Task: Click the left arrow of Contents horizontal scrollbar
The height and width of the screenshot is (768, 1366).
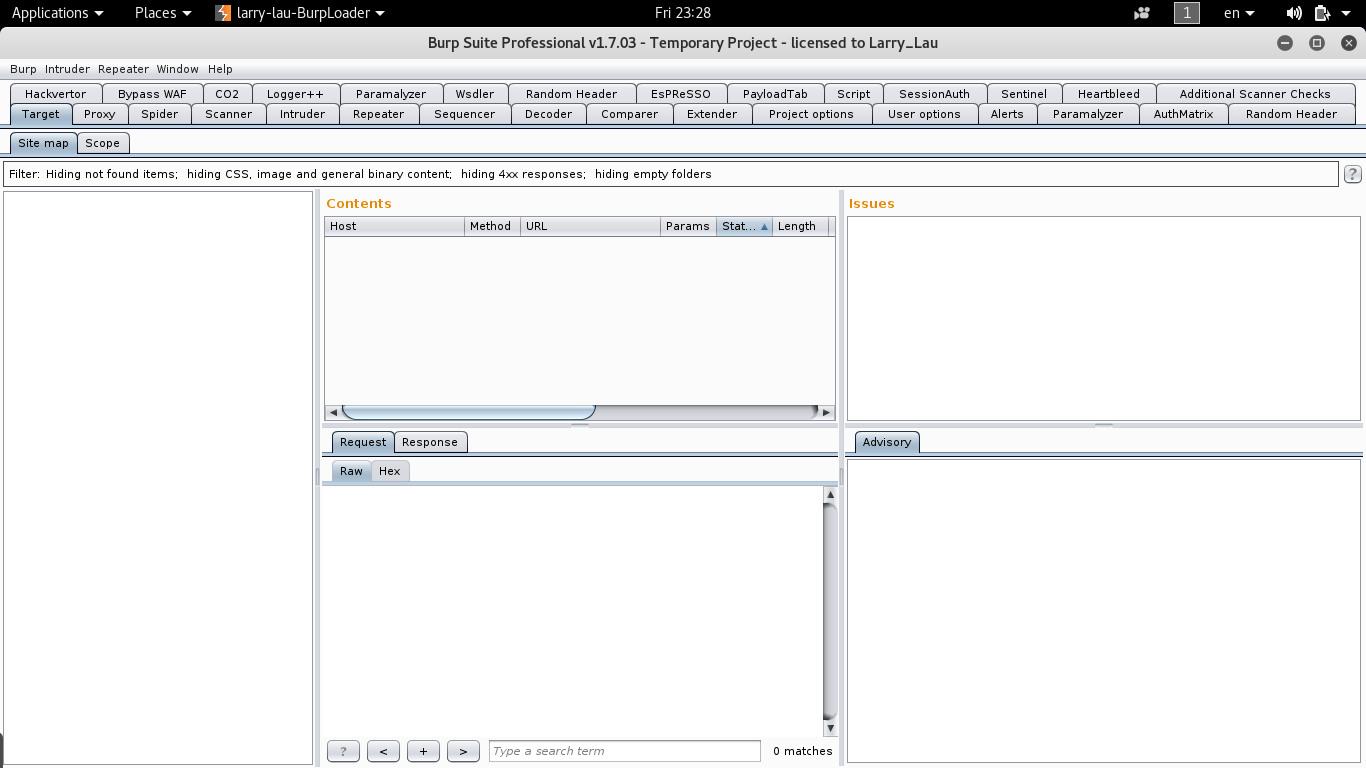Action: click(333, 412)
